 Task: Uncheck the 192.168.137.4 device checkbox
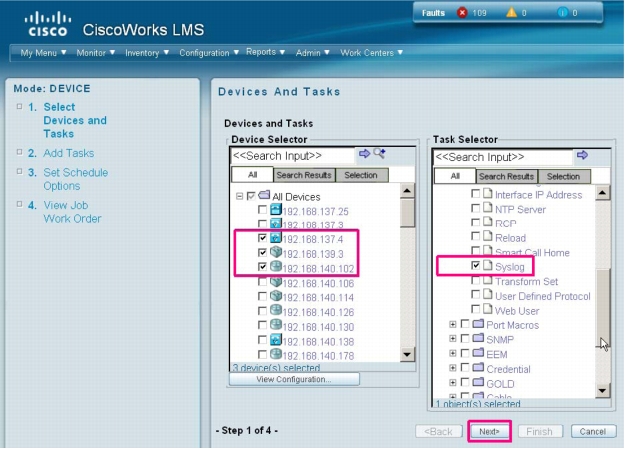click(262, 238)
